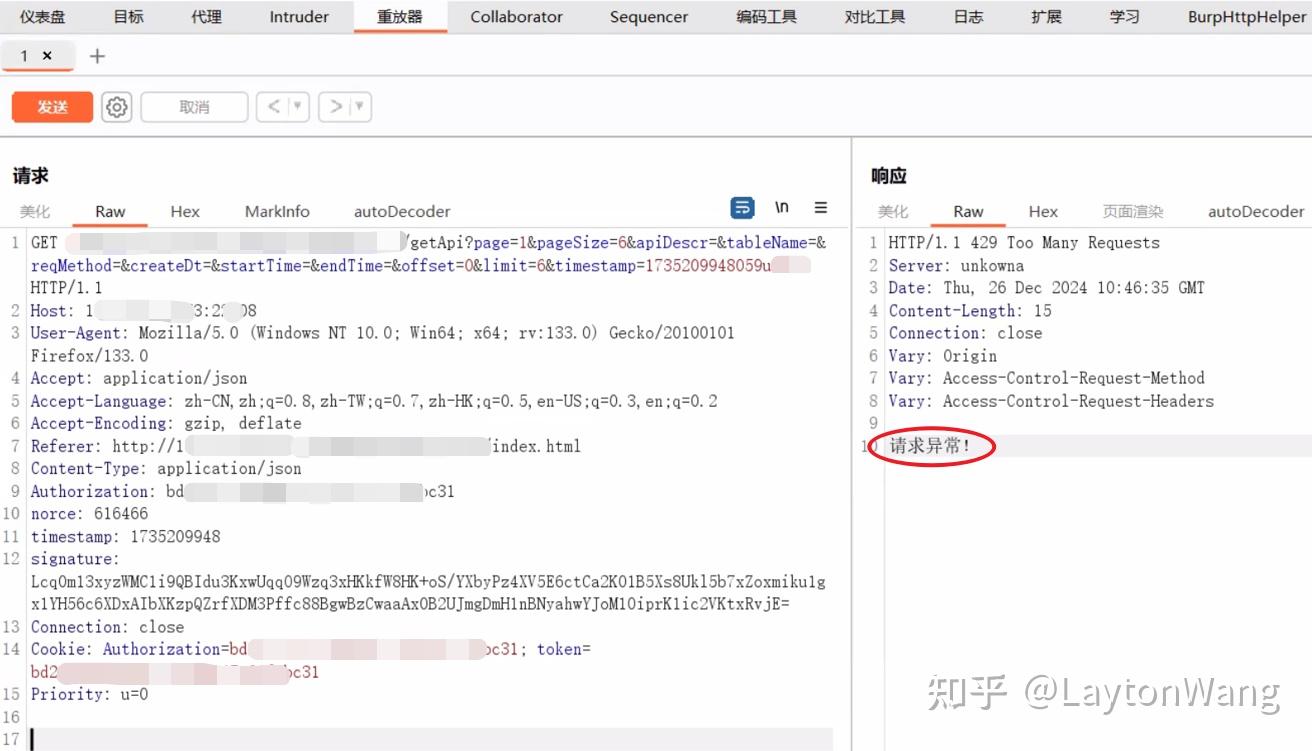Send the request with the 发送 button
This screenshot has height=751, width=1312.
pyautogui.click(x=51, y=106)
